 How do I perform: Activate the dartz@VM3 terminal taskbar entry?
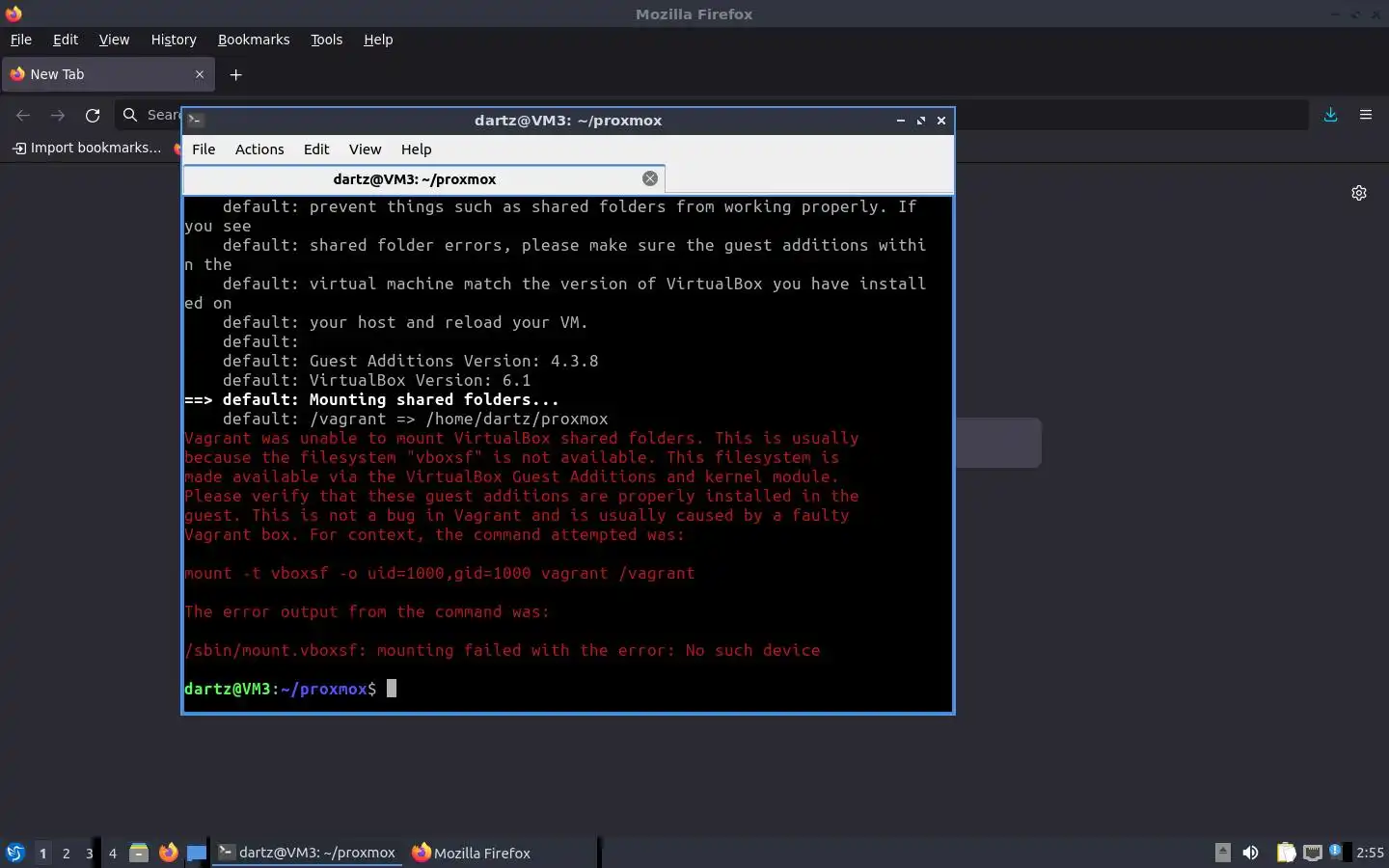pos(307,853)
